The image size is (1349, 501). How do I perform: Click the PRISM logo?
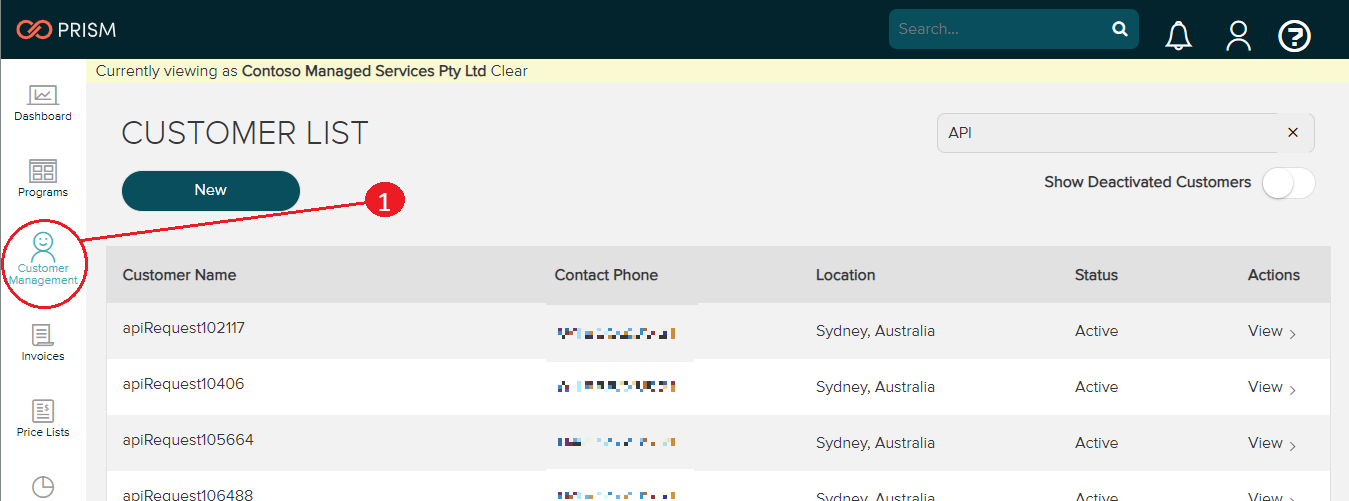point(66,30)
